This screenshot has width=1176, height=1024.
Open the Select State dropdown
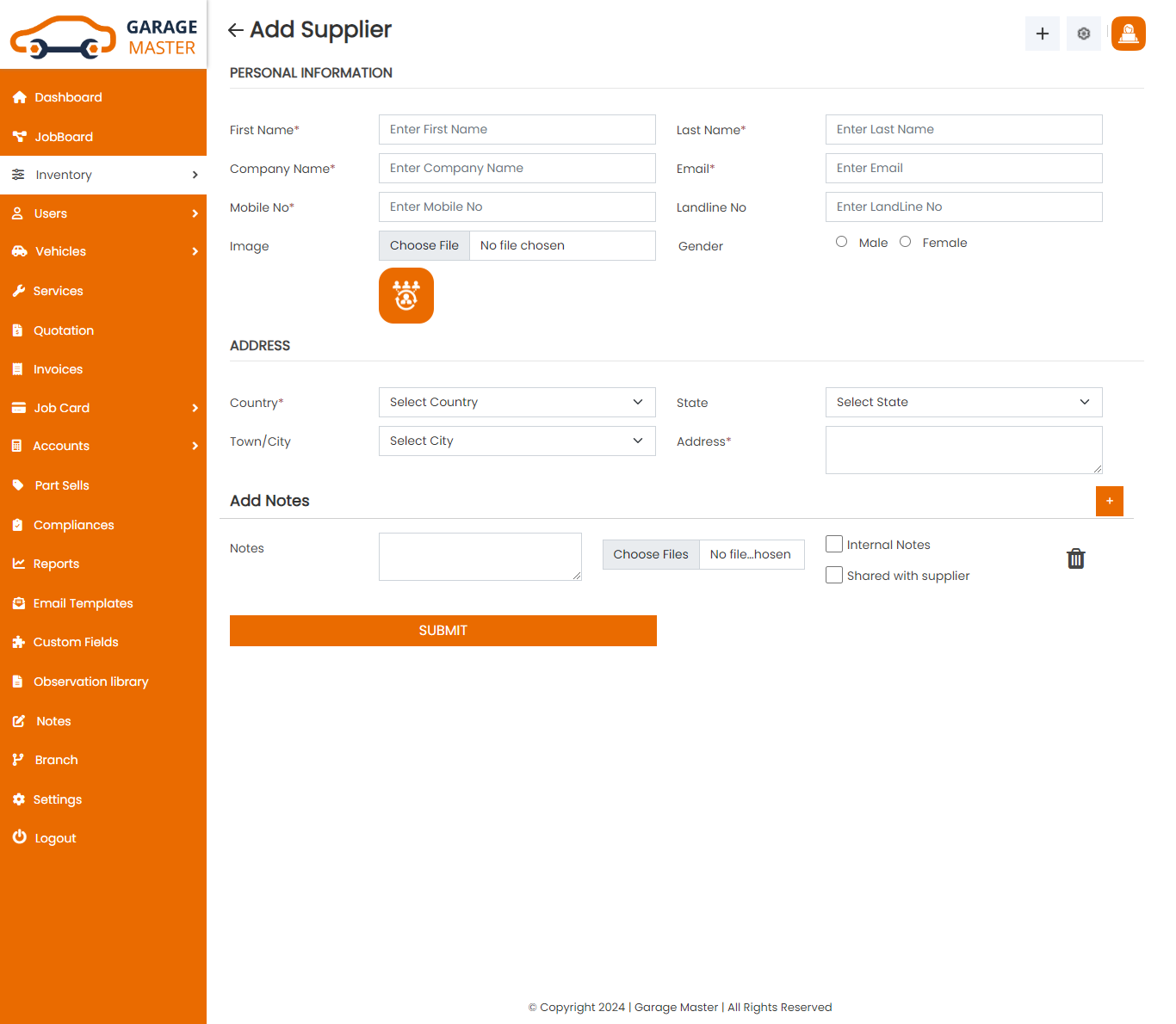pos(963,402)
